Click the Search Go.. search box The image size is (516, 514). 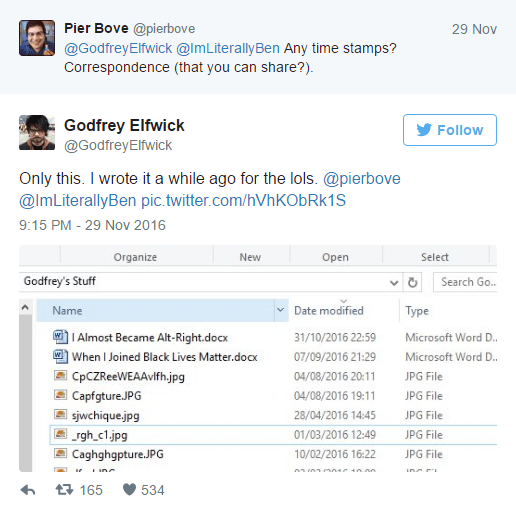[x=465, y=282]
